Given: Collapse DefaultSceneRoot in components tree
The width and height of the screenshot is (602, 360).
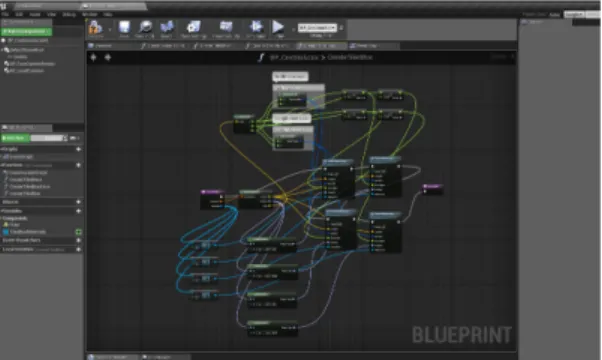Looking at the screenshot, I should tap(2, 50).
